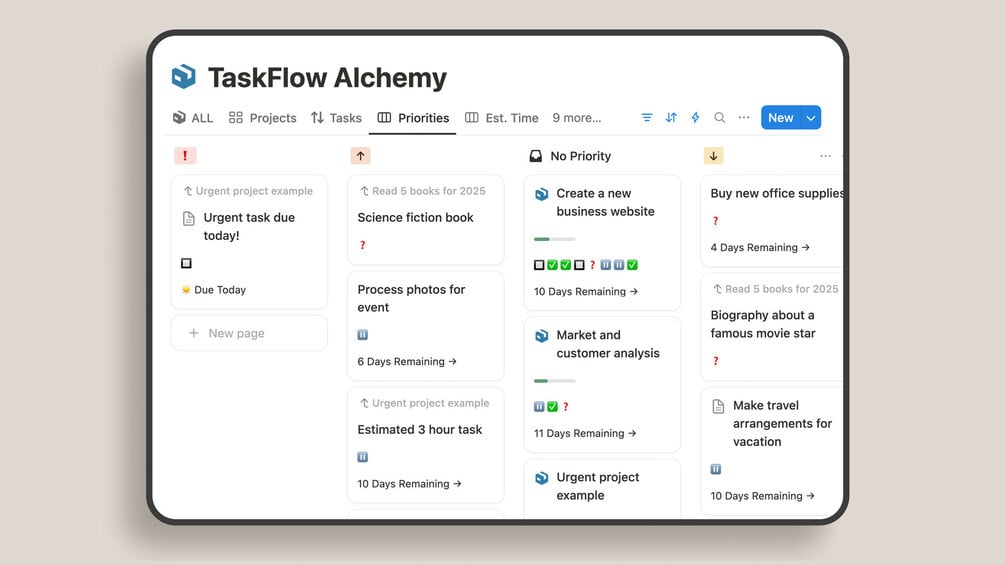Screen dimensions: 1005x565
Task: Click icon of Create a new business website
Action: pyautogui.click(x=542, y=194)
